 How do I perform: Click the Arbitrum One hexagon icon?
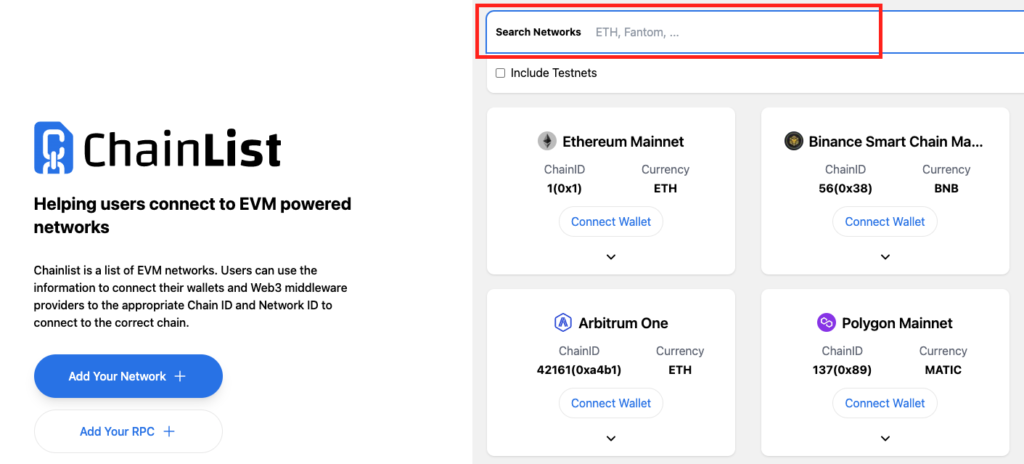[562, 323]
